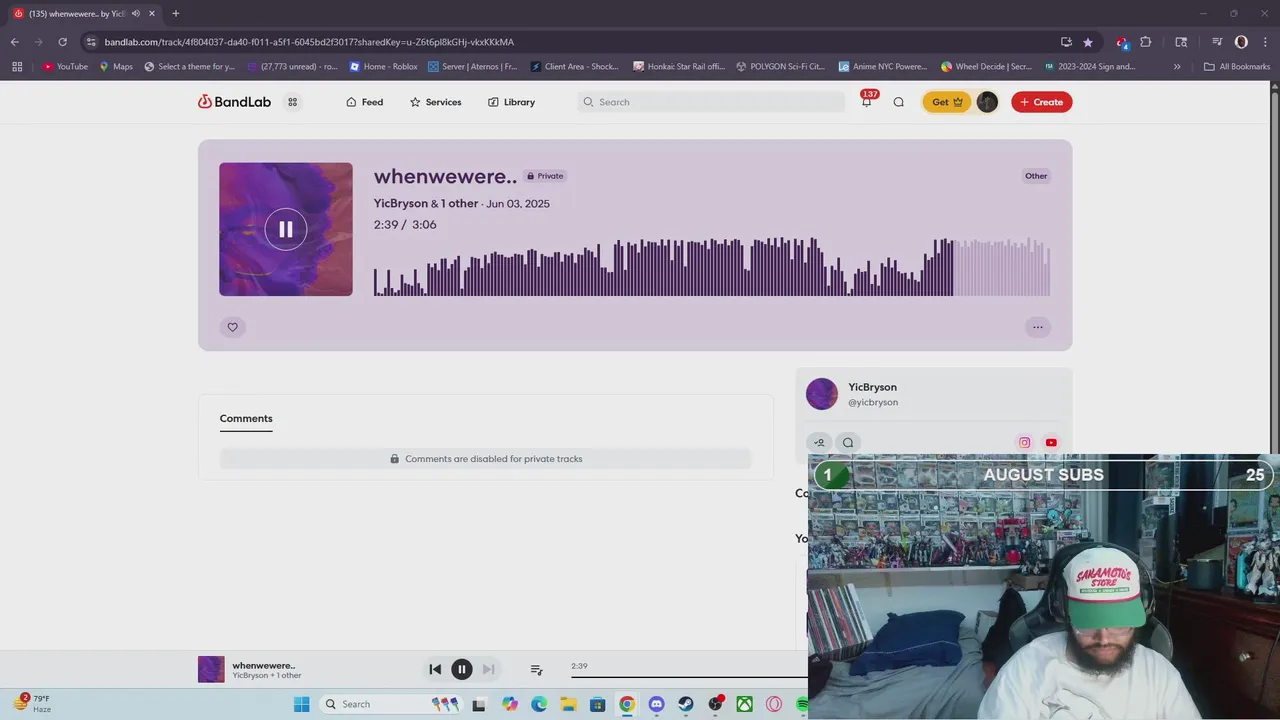
Task: Open YicBryson's Instagram link
Action: (x=1024, y=442)
